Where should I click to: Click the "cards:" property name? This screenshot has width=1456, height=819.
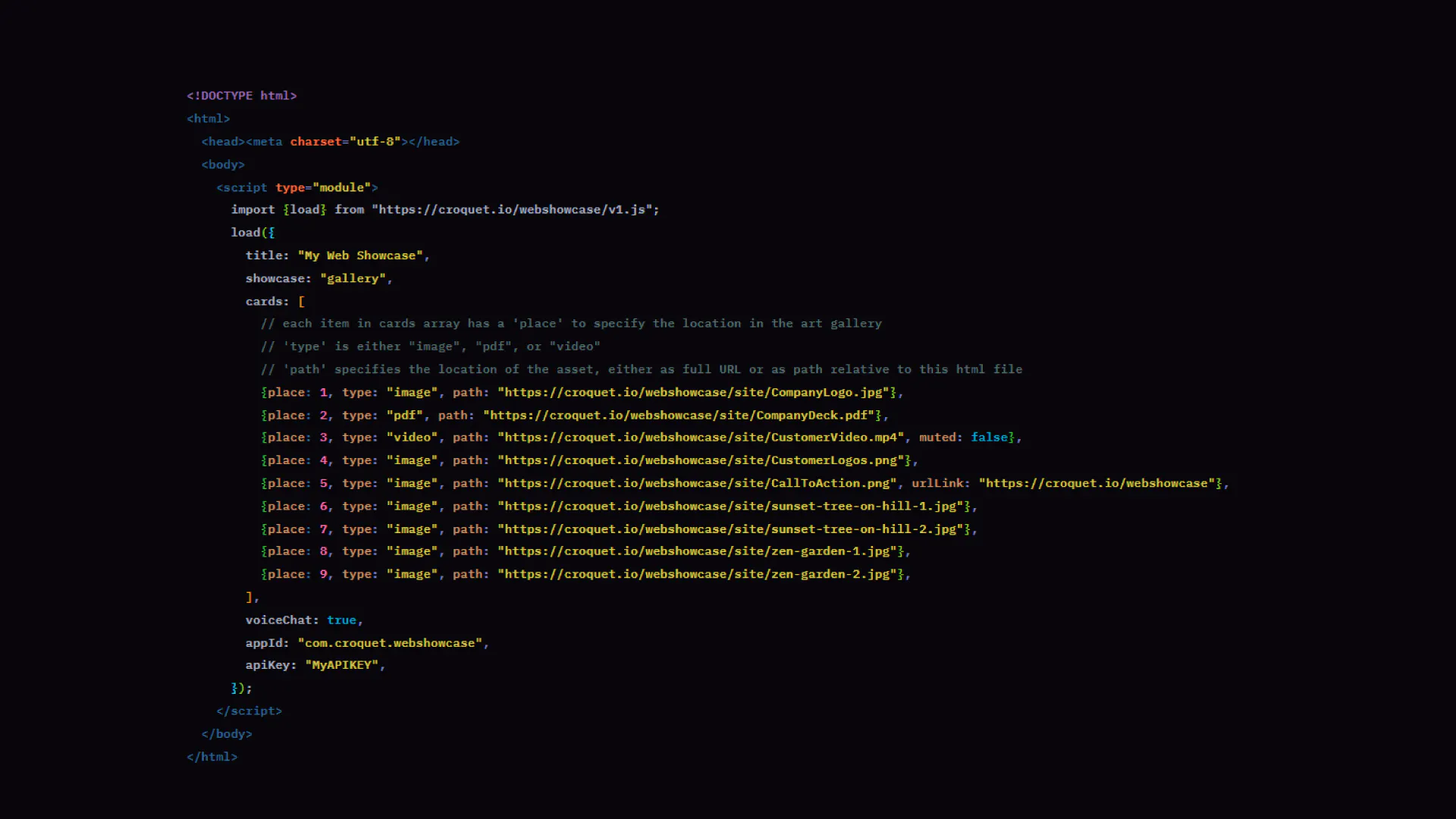point(267,301)
